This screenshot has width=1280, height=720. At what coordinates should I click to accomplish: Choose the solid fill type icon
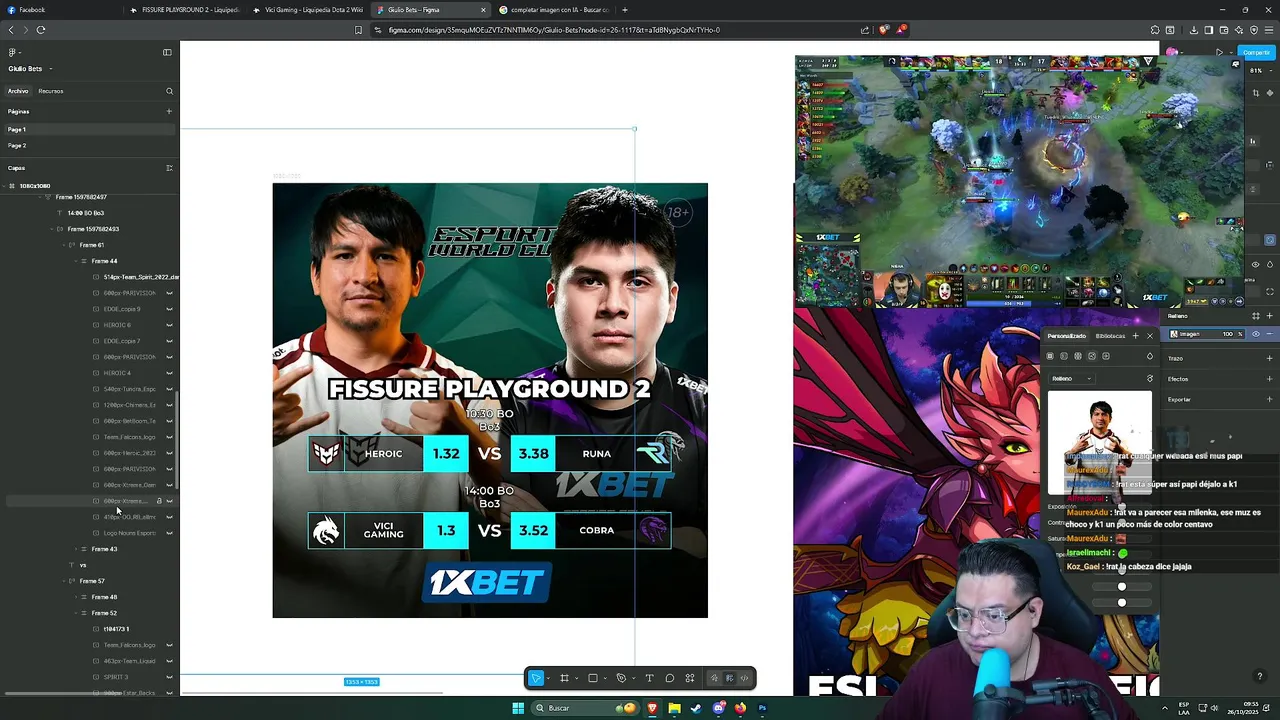(1050, 356)
